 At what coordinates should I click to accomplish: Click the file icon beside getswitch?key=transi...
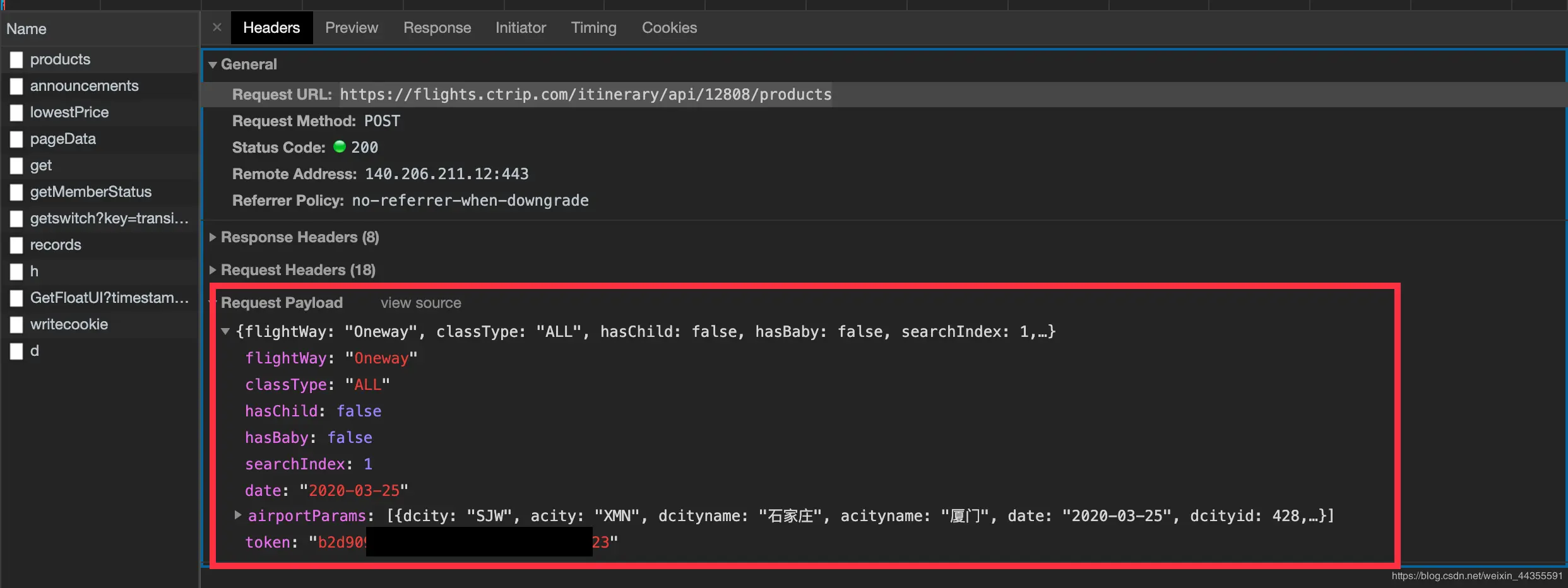coord(16,219)
